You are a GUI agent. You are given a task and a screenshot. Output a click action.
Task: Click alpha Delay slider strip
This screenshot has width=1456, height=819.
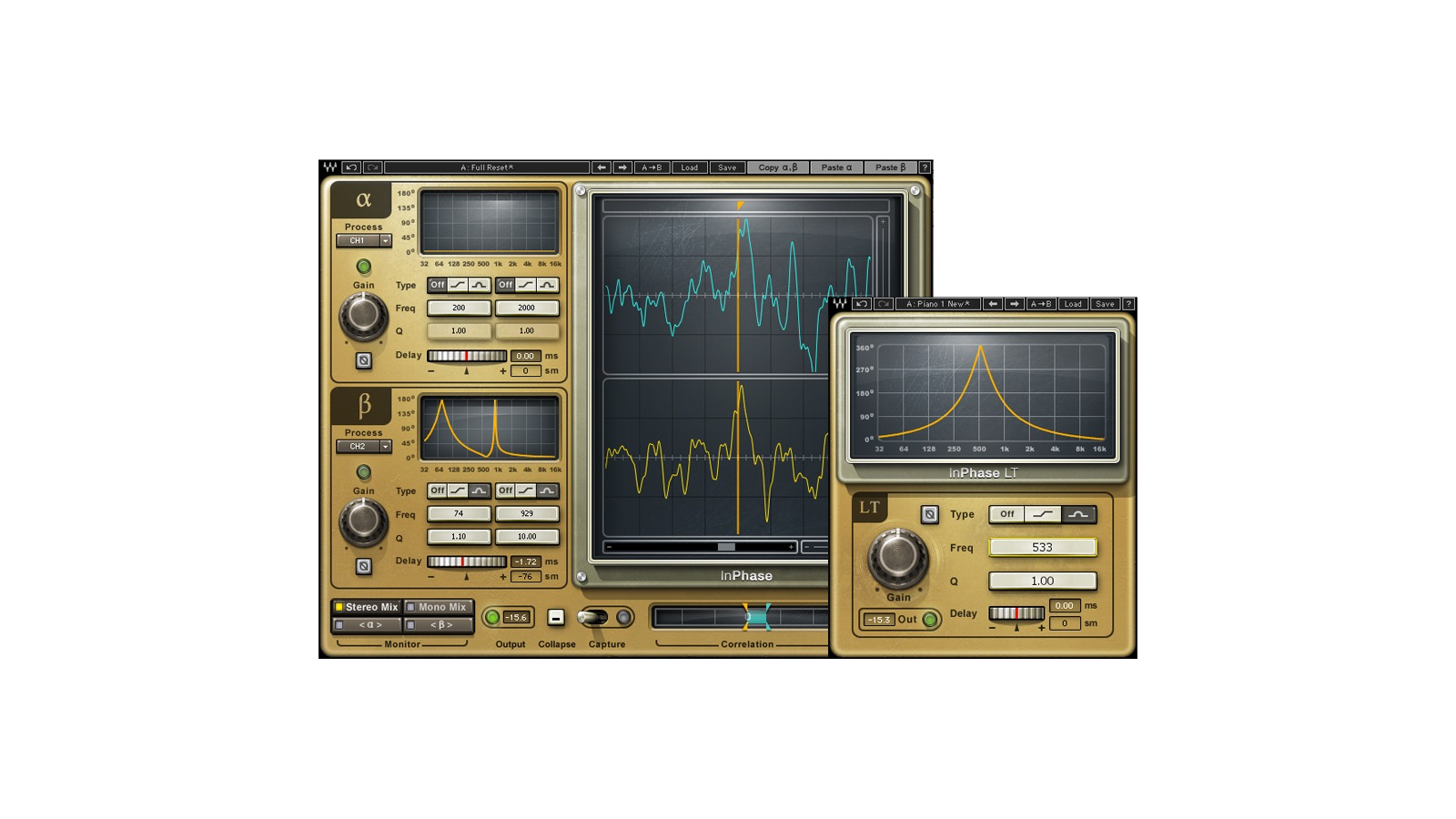pos(467,356)
